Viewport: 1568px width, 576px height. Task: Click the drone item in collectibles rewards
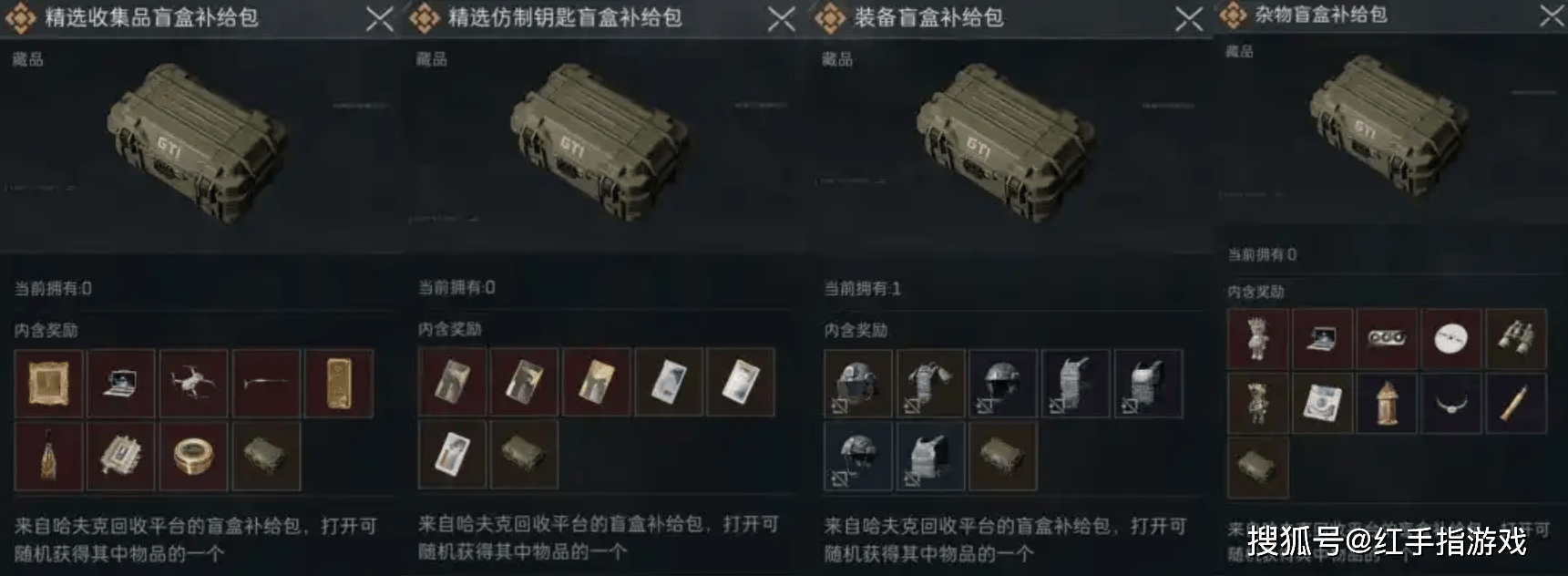tap(194, 383)
